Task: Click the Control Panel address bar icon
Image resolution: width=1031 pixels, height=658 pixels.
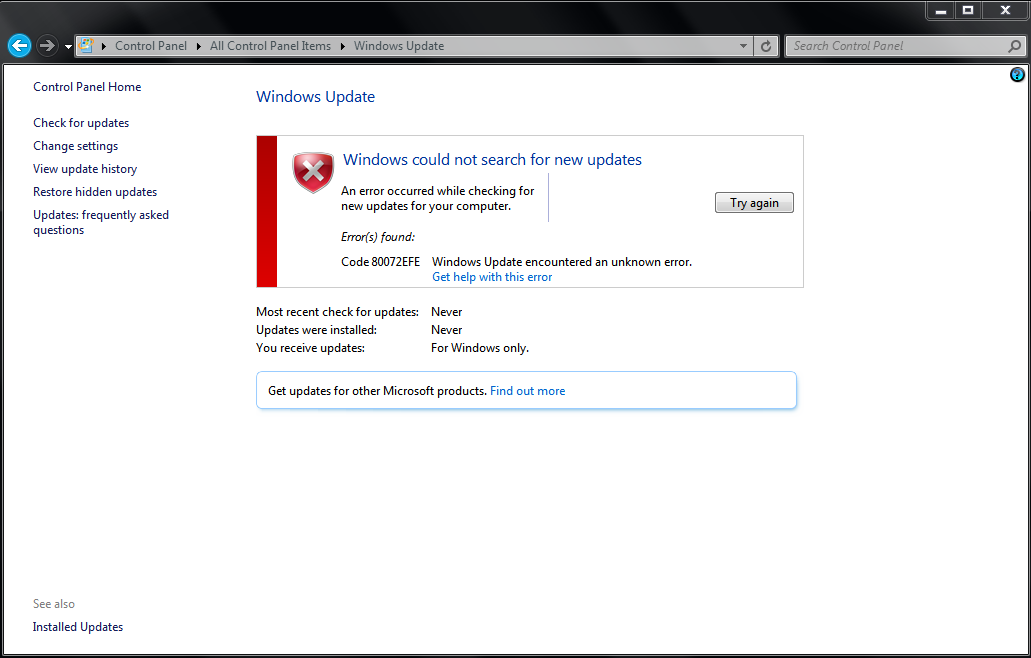Action: (85, 45)
